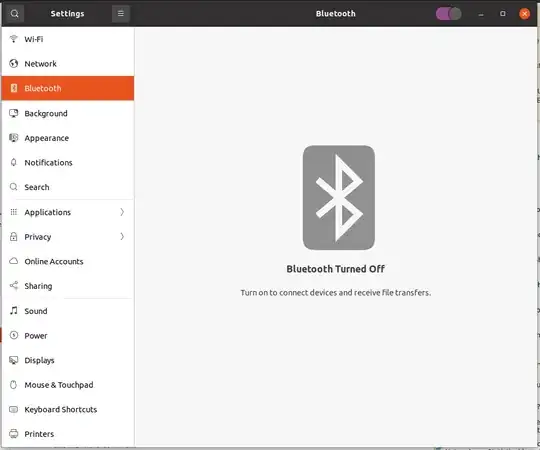Expand the Applications submenu chevron
This screenshot has height=450, width=540.
pos(122,212)
